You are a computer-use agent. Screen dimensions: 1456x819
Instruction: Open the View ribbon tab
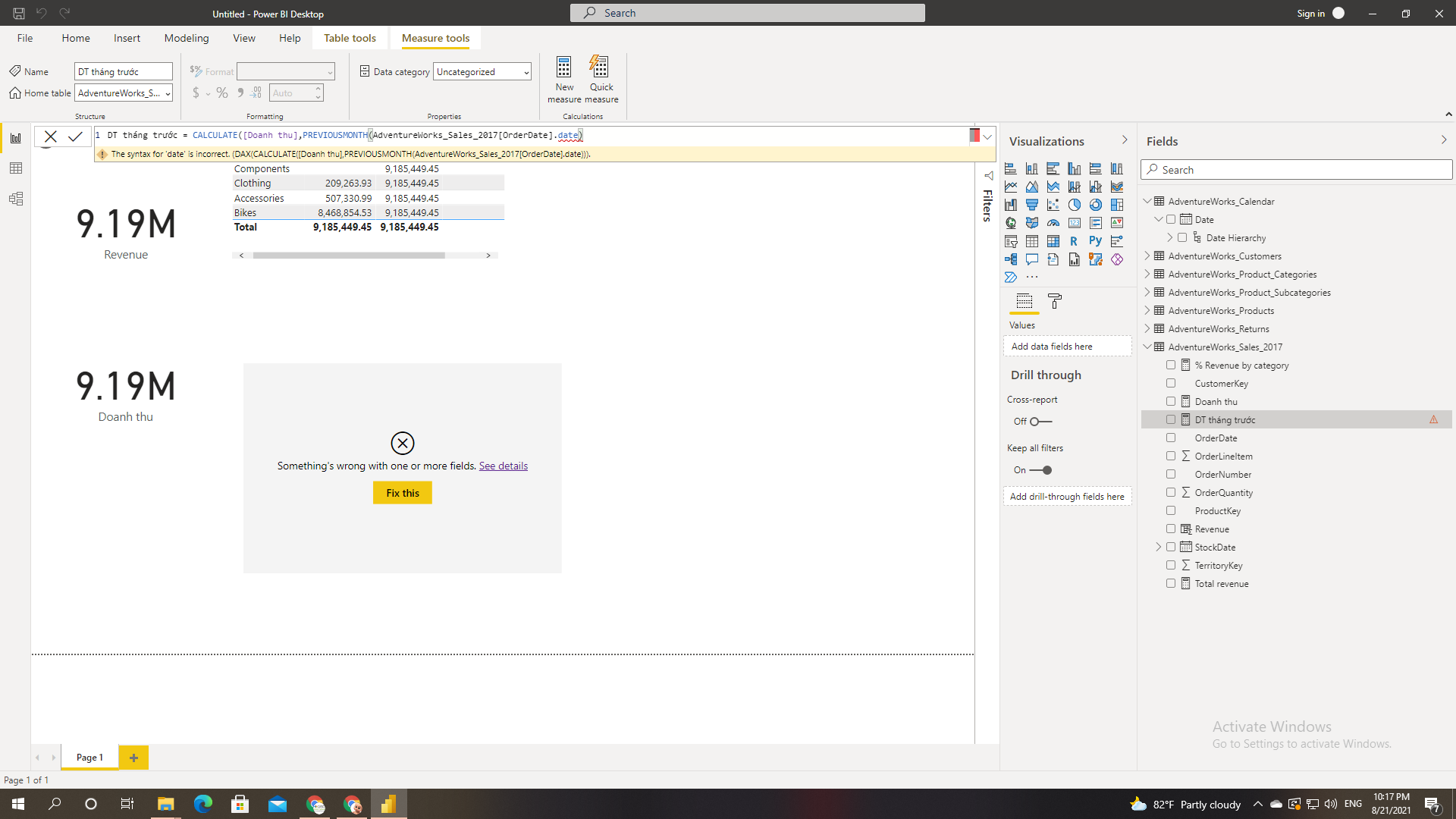244,38
